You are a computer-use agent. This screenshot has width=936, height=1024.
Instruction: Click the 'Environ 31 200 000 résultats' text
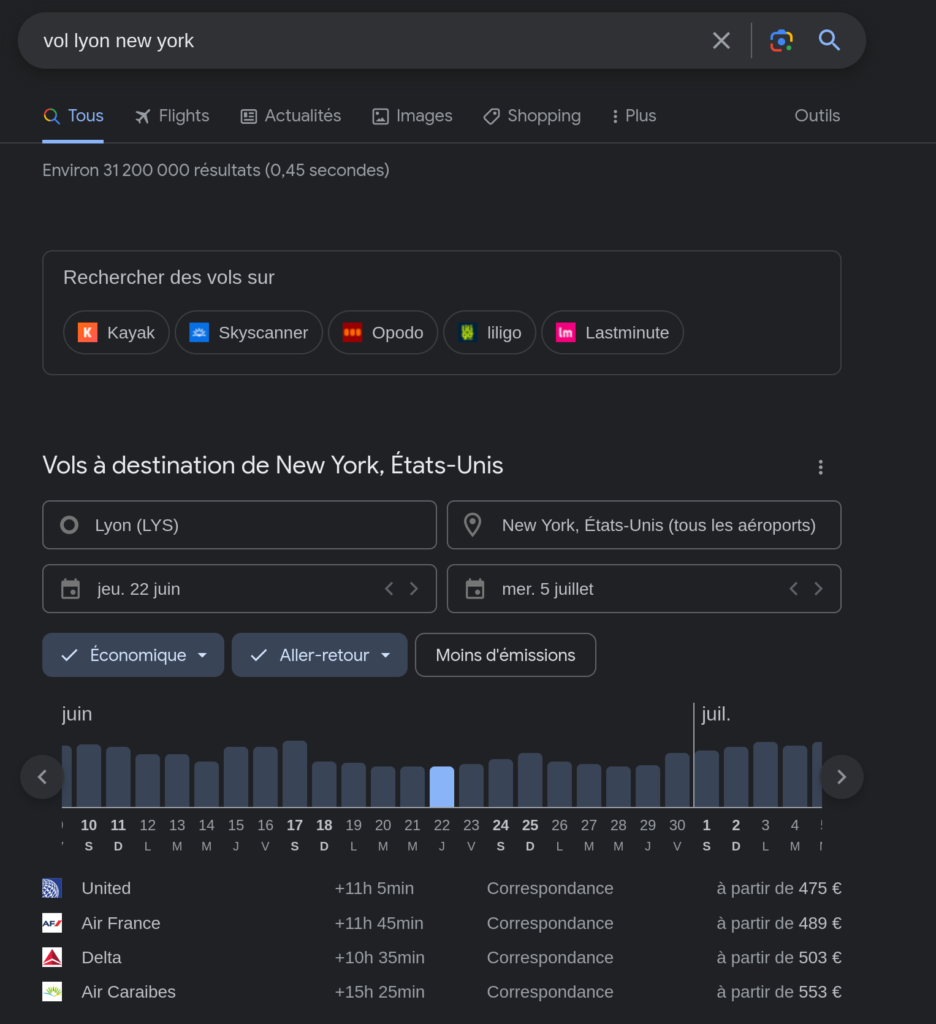point(216,170)
